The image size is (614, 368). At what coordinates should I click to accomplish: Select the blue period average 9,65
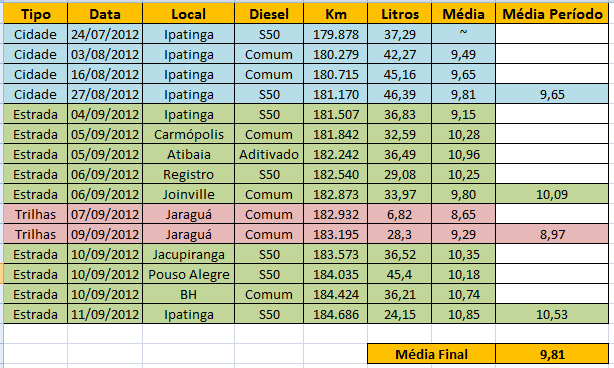coord(552,94)
